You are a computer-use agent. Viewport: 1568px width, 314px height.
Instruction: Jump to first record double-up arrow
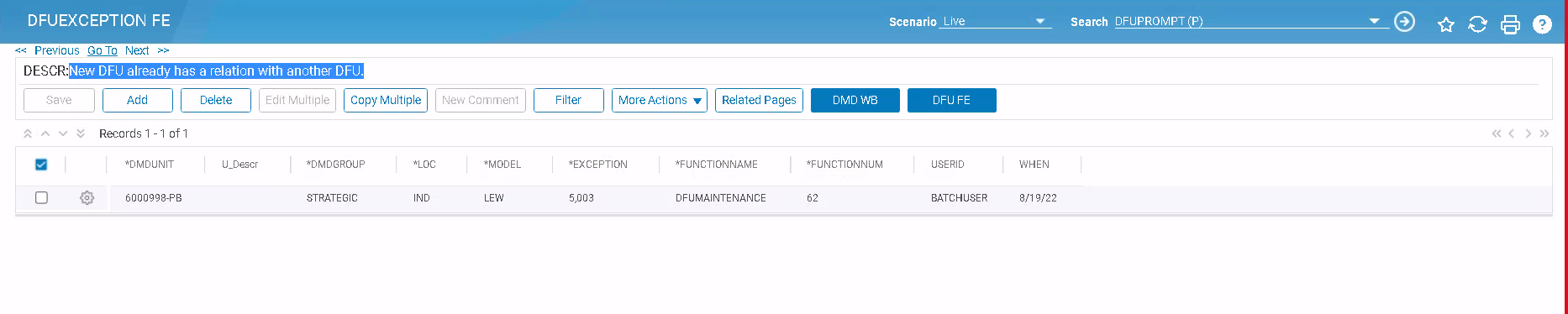pos(28,133)
